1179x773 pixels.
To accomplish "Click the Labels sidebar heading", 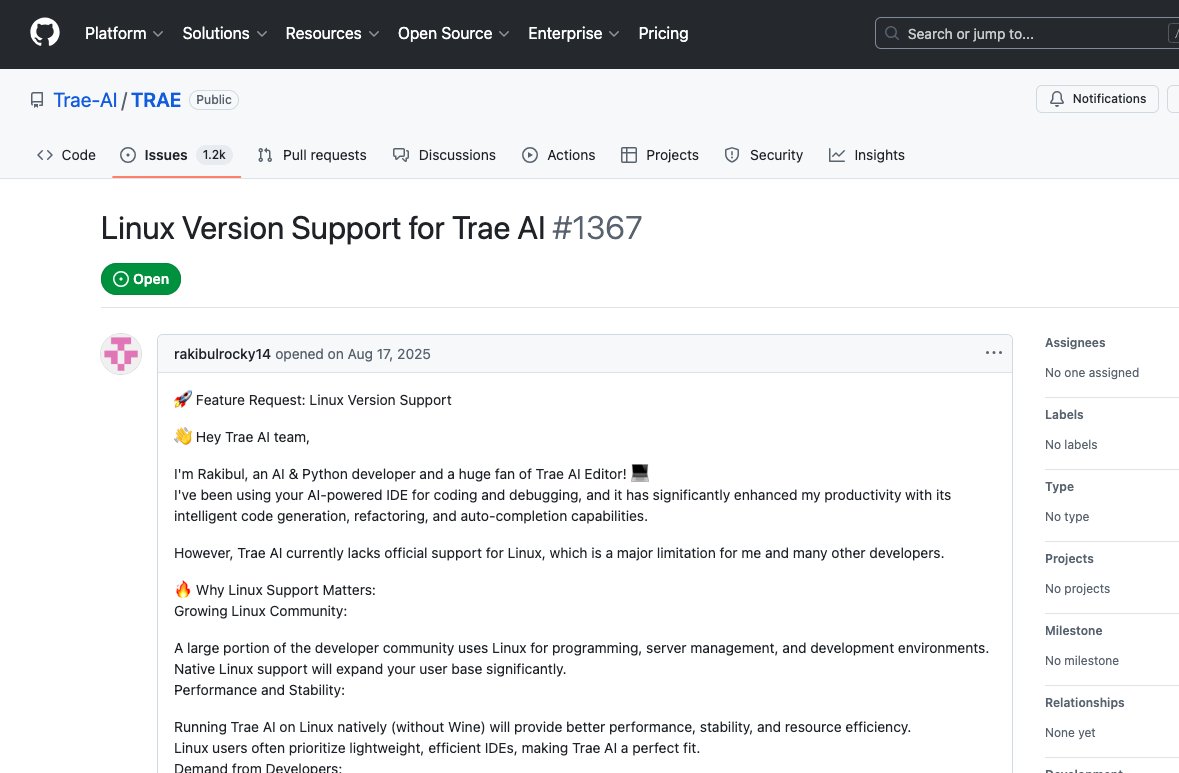I will [1064, 415].
